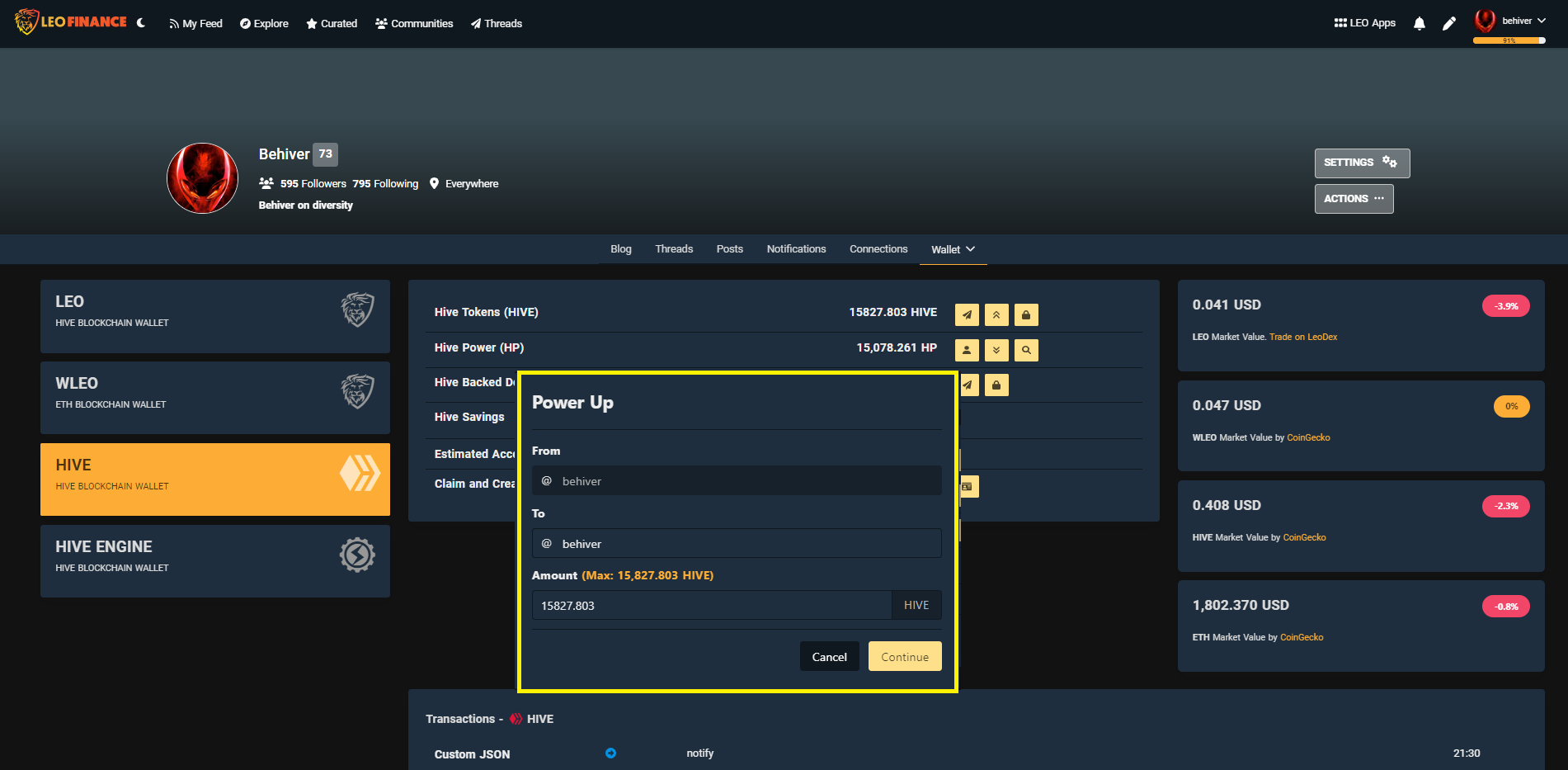Click the -2.3% HIVE price change badge
The height and width of the screenshot is (770, 1568).
[1506, 506]
